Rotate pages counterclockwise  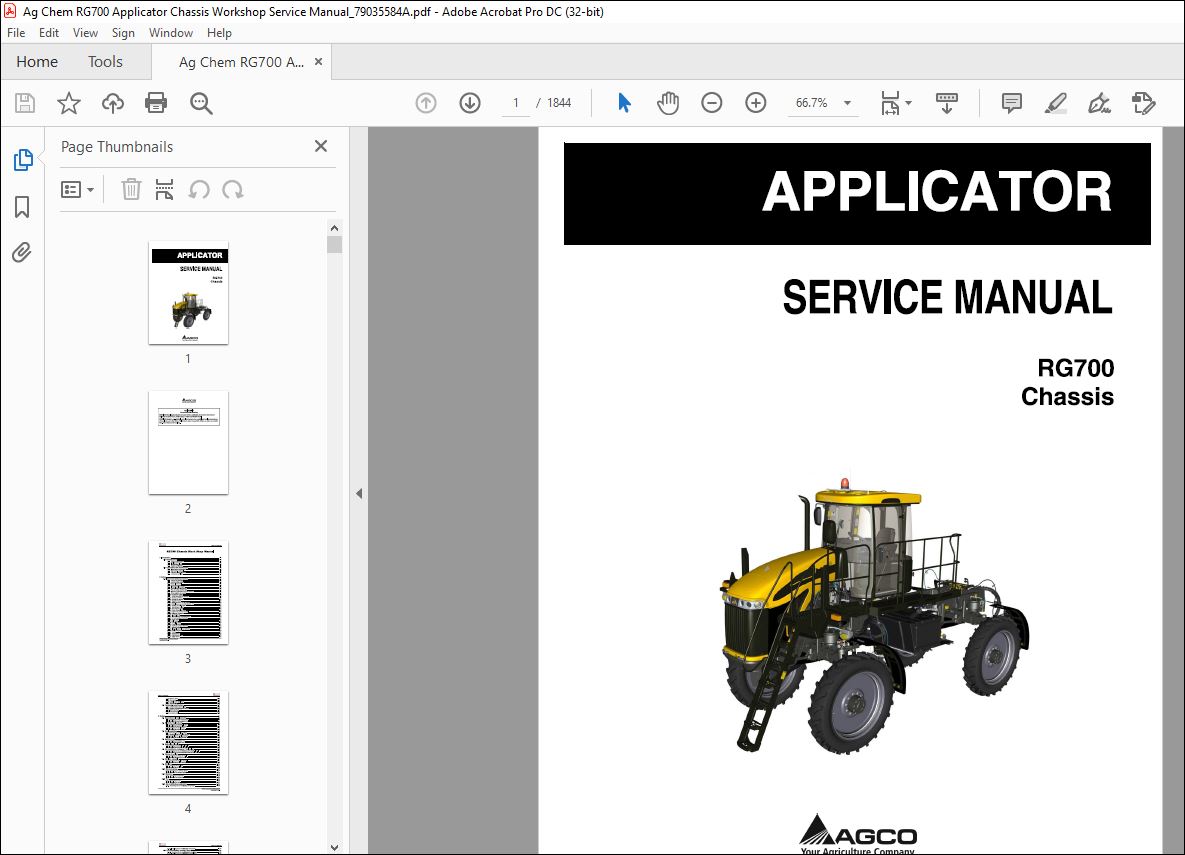tap(199, 190)
